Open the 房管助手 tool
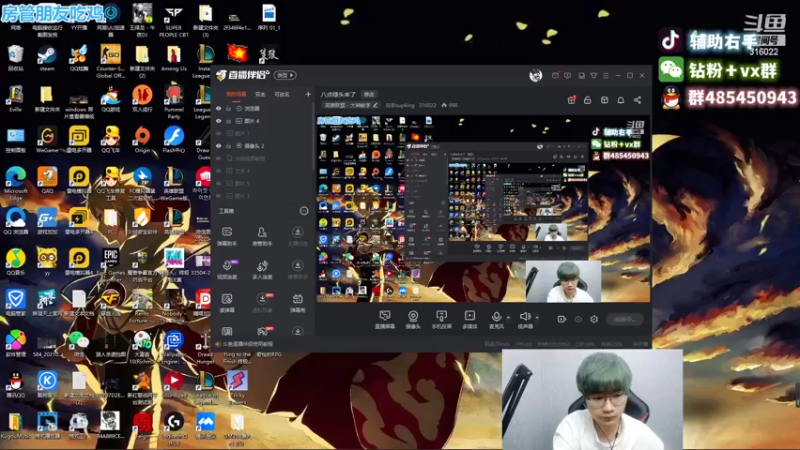This screenshot has width=800, height=450. tap(262, 236)
